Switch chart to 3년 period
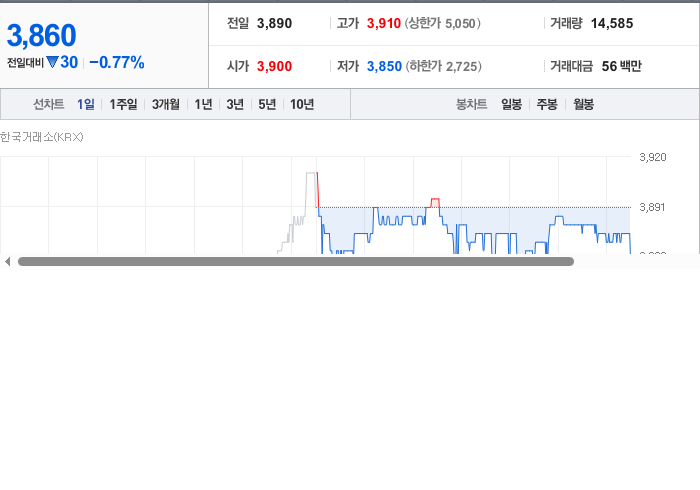The image size is (700, 490). pos(235,104)
